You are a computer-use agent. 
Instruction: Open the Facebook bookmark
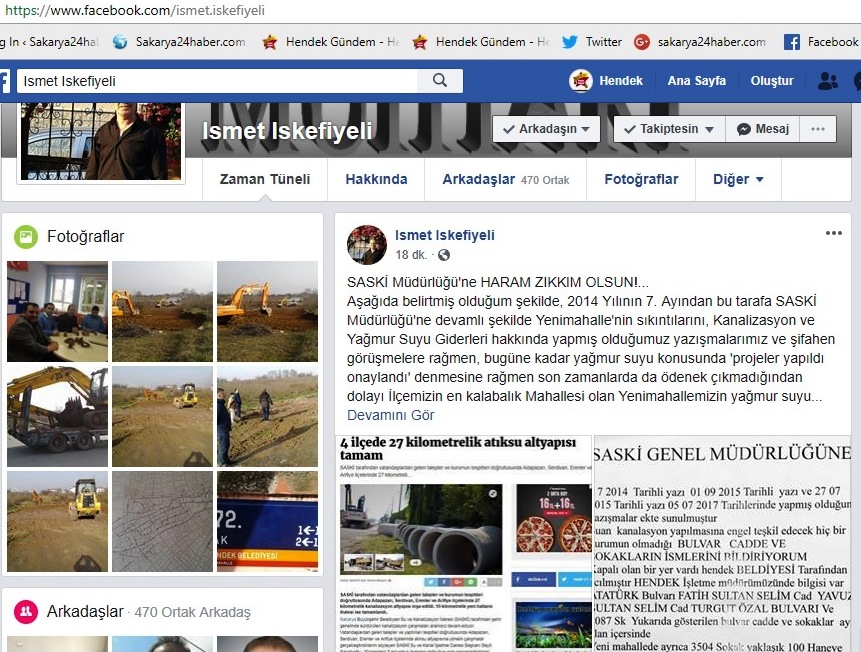click(x=821, y=42)
